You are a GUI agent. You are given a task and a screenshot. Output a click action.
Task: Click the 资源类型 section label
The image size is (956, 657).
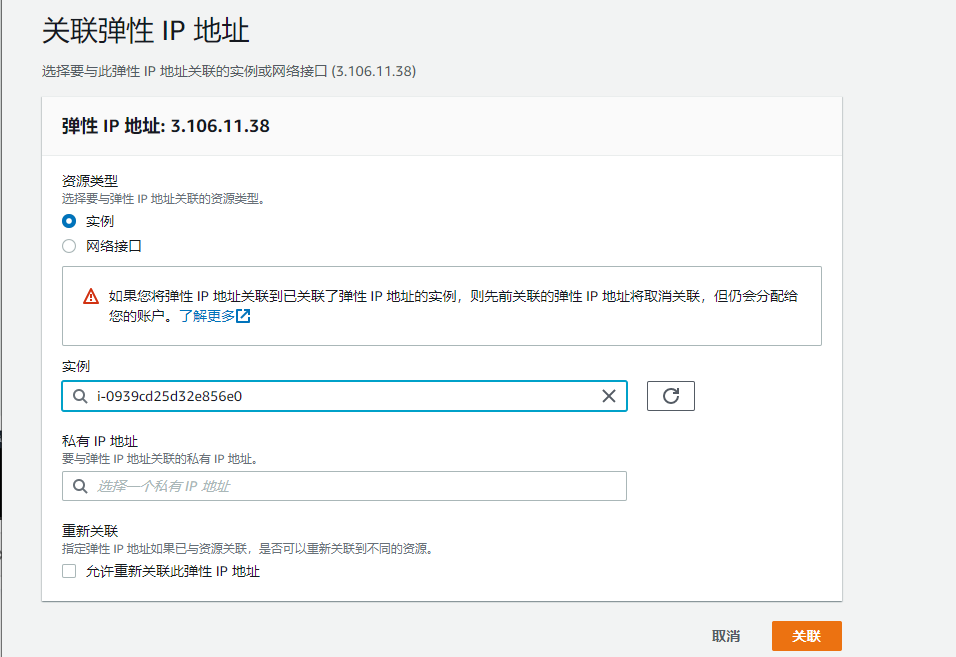pos(90,181)
